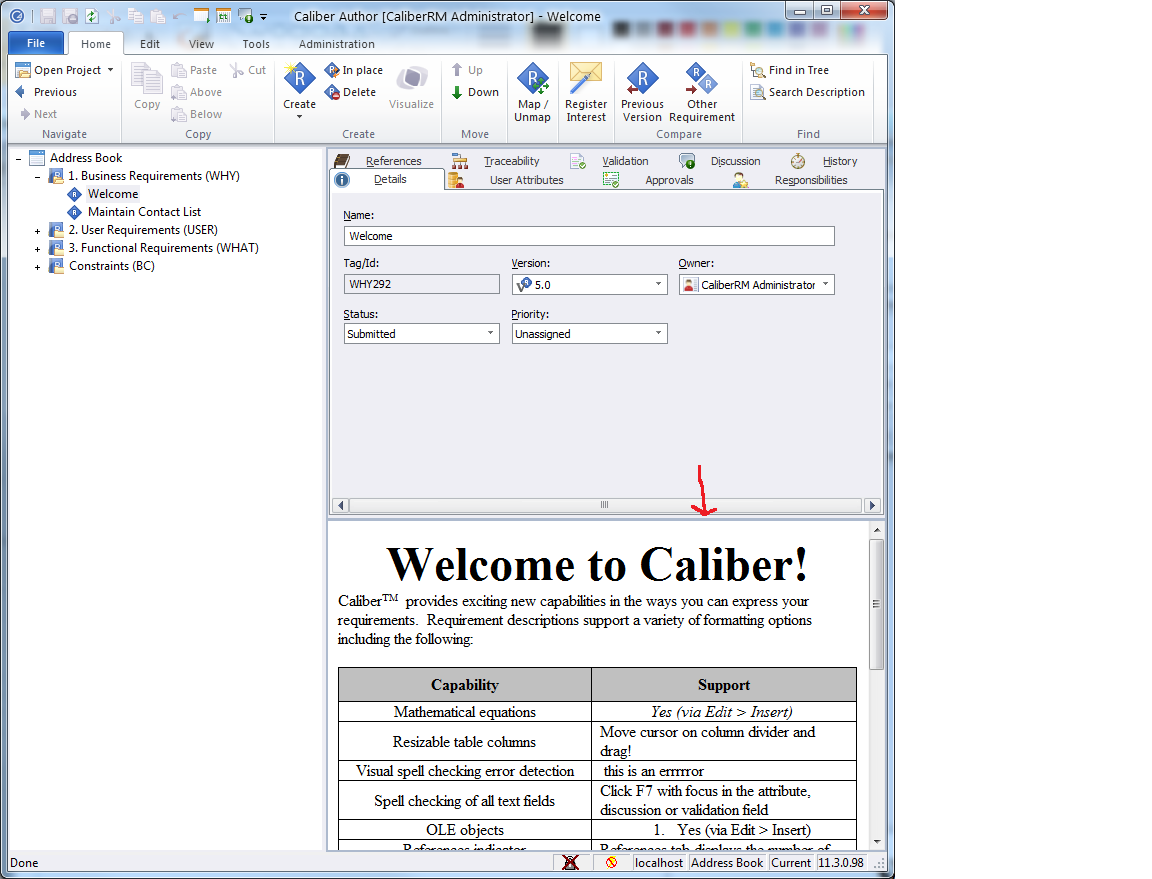Viewport: 1152px width, 879px height.
Task: Click the description pane vertical scrollbar thumb
Action: [x=876, y=604]
